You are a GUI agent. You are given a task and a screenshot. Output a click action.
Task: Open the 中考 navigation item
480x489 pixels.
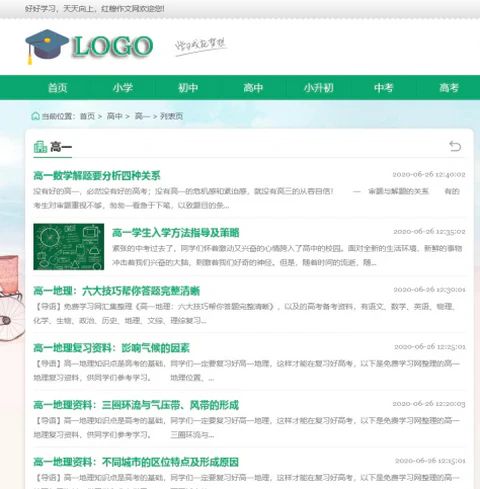click(x=384, y=88)
